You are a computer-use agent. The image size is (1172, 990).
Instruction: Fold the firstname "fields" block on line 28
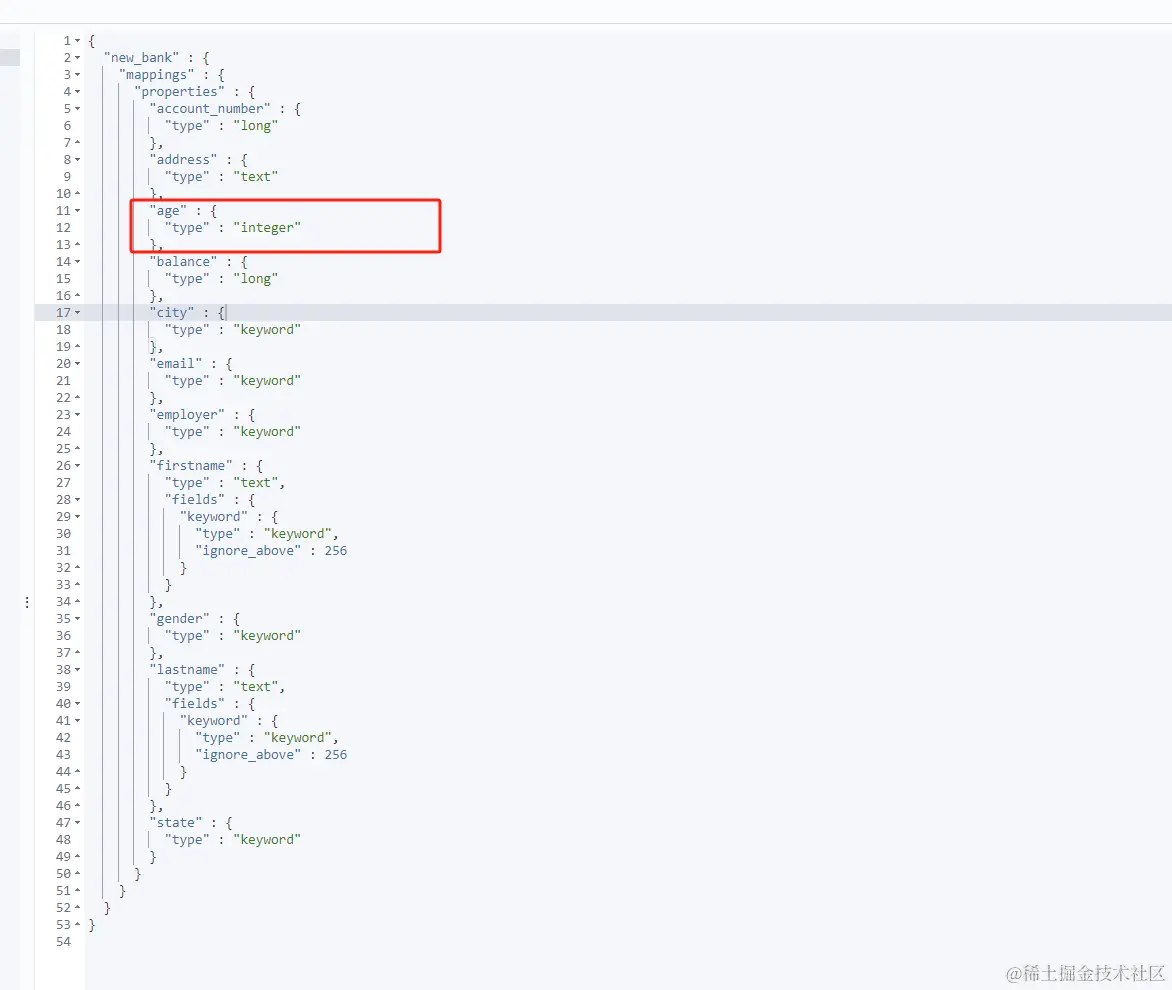point(78,500)
